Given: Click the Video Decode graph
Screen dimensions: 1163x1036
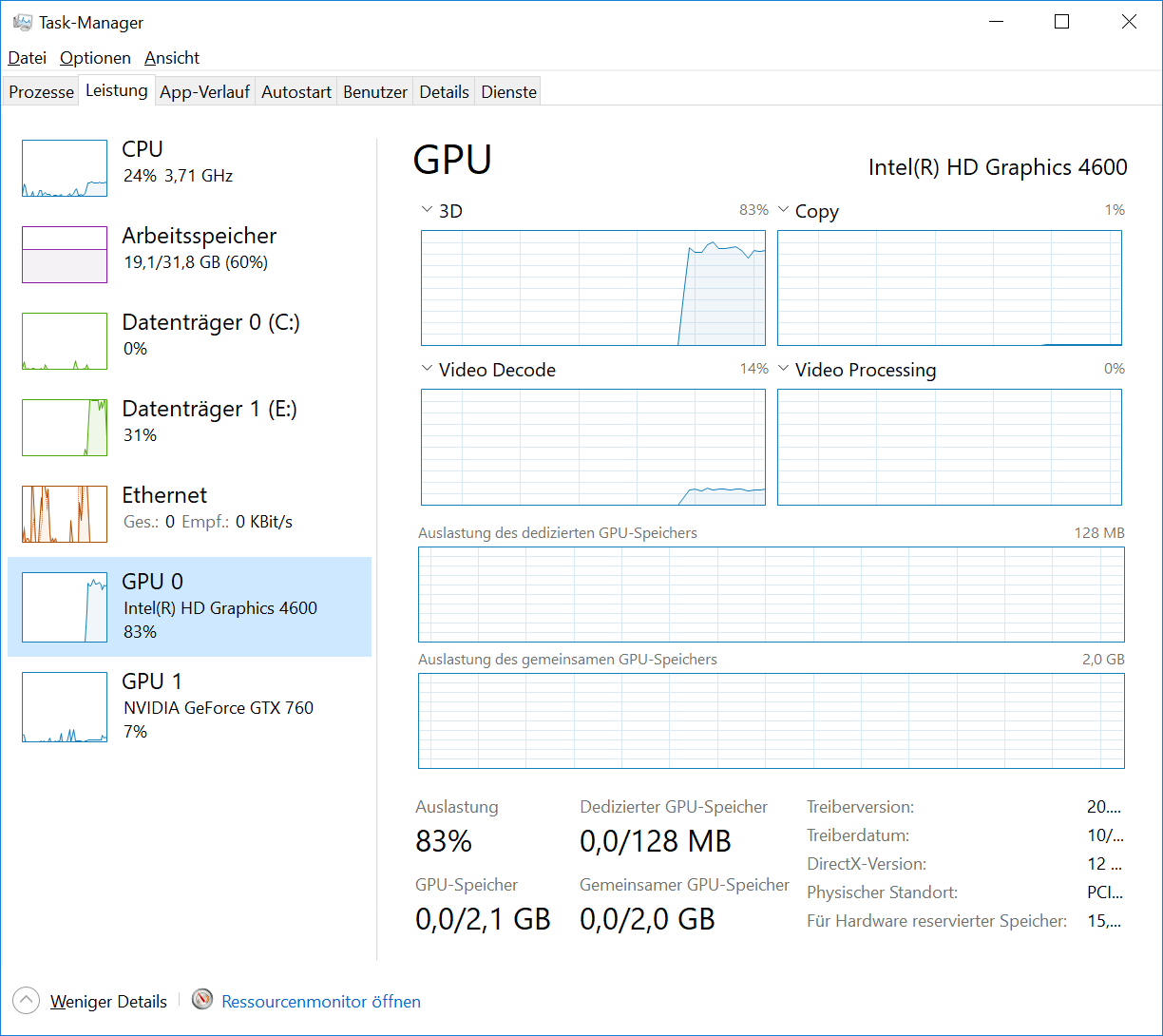Looking at the screenshot, I should (x=593, y=447).
